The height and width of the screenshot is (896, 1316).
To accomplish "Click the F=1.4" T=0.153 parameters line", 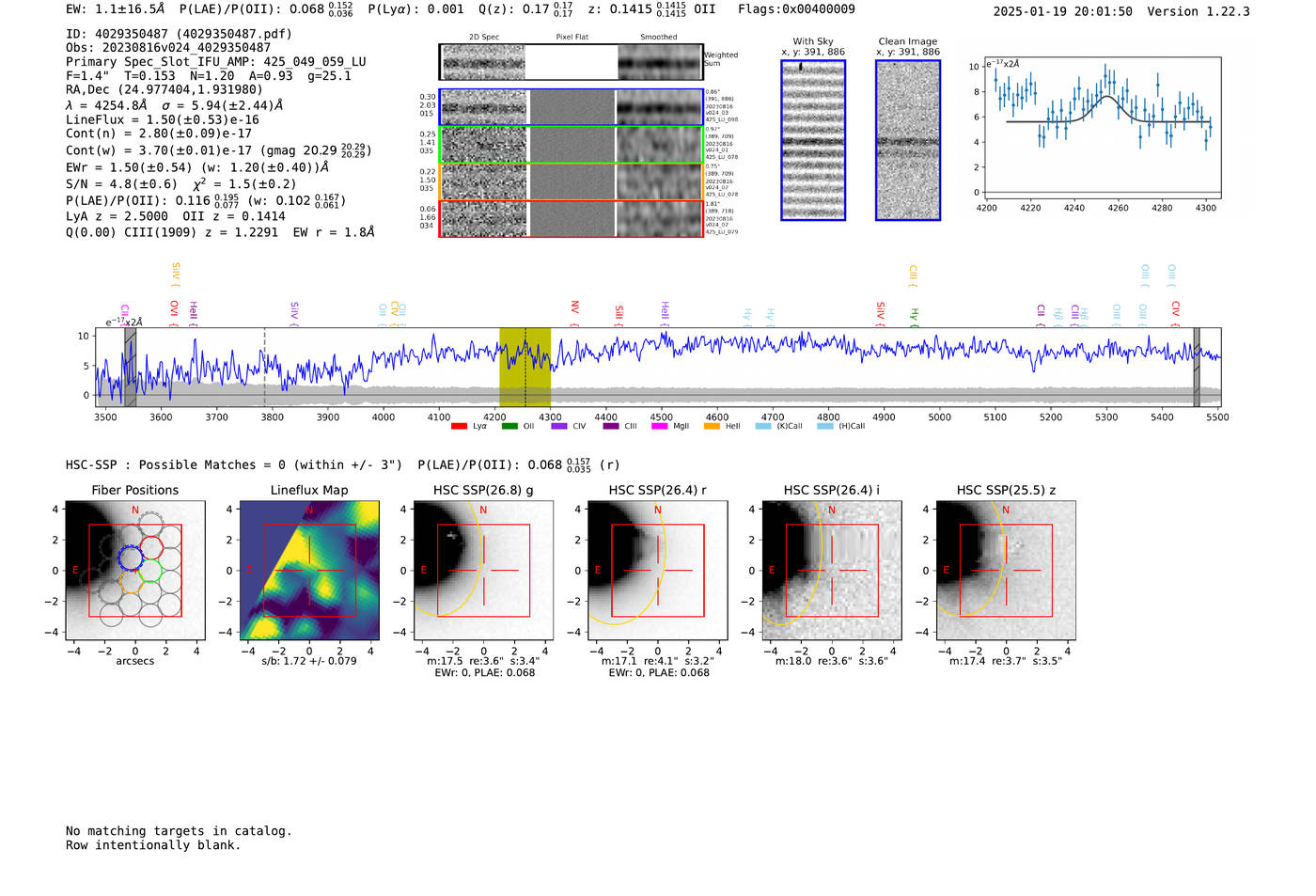I will click(209, 76).
